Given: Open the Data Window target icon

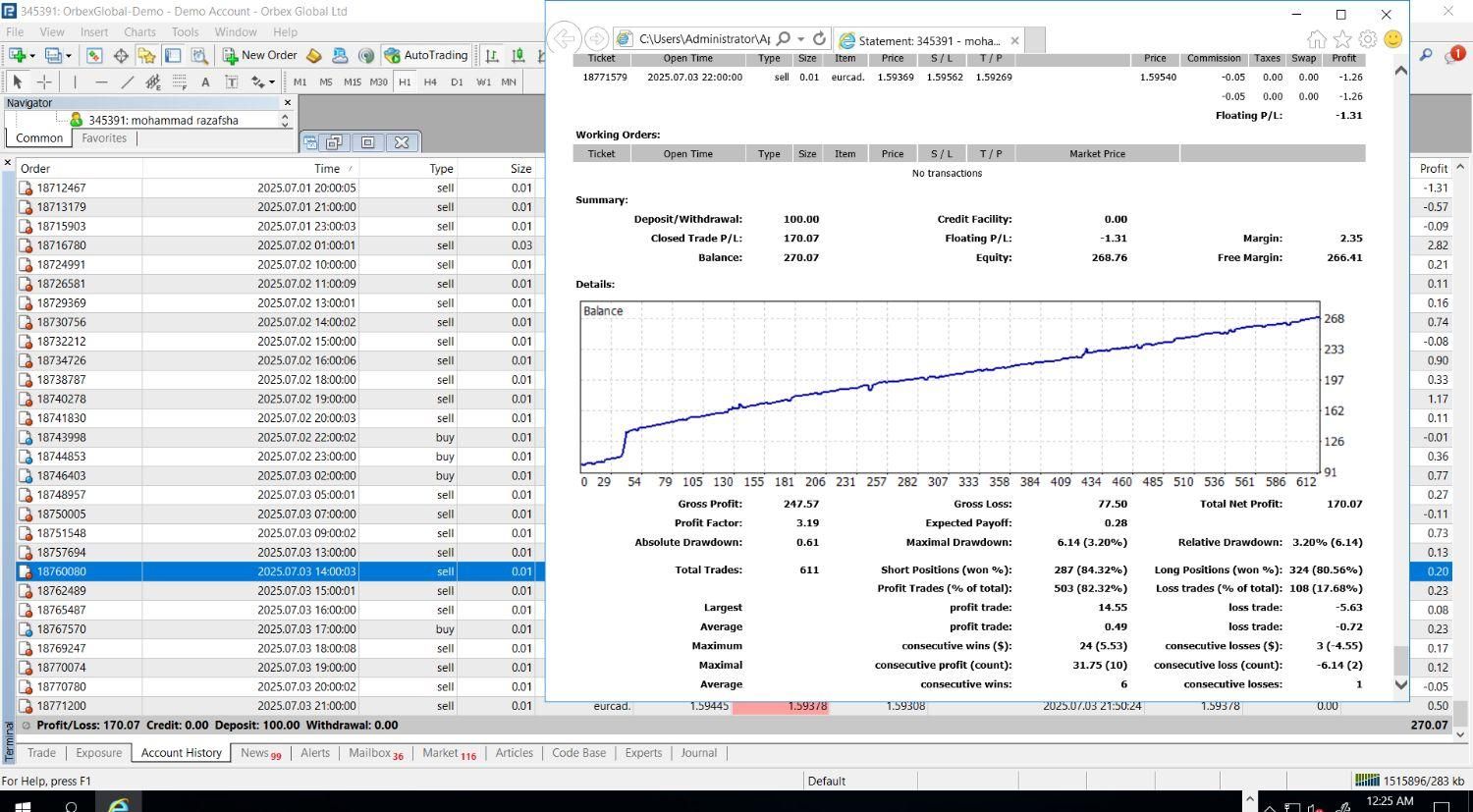Looking at the screenshot, I should pos(121,56).
